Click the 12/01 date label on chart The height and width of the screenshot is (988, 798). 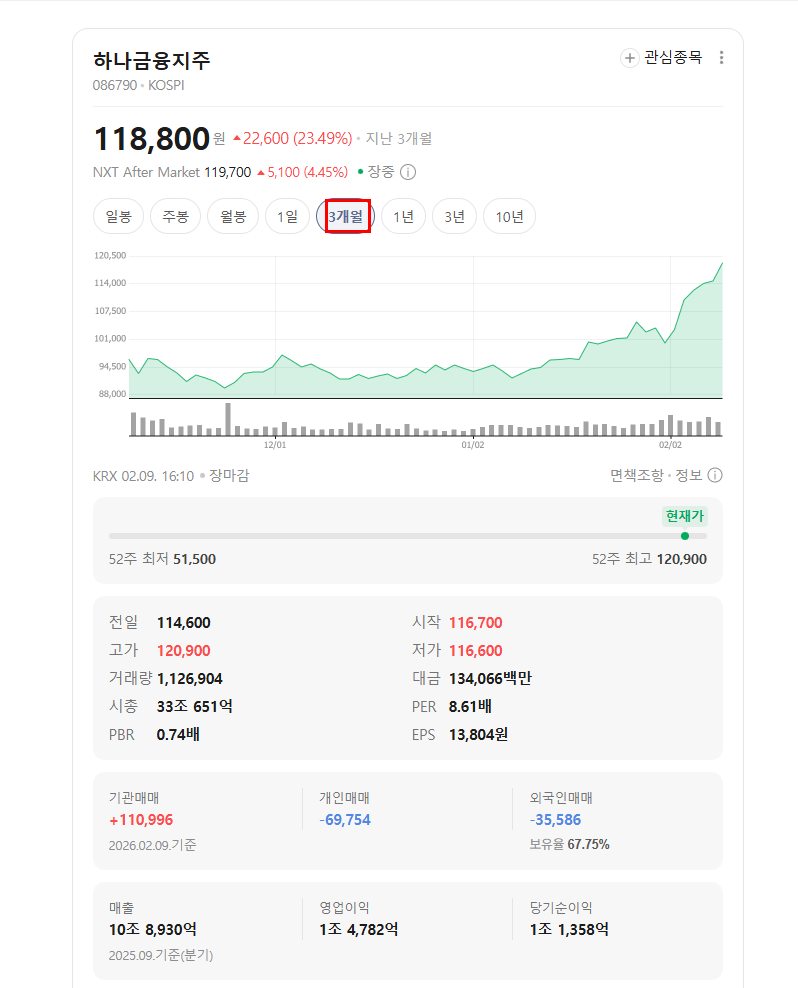point(275,445)
